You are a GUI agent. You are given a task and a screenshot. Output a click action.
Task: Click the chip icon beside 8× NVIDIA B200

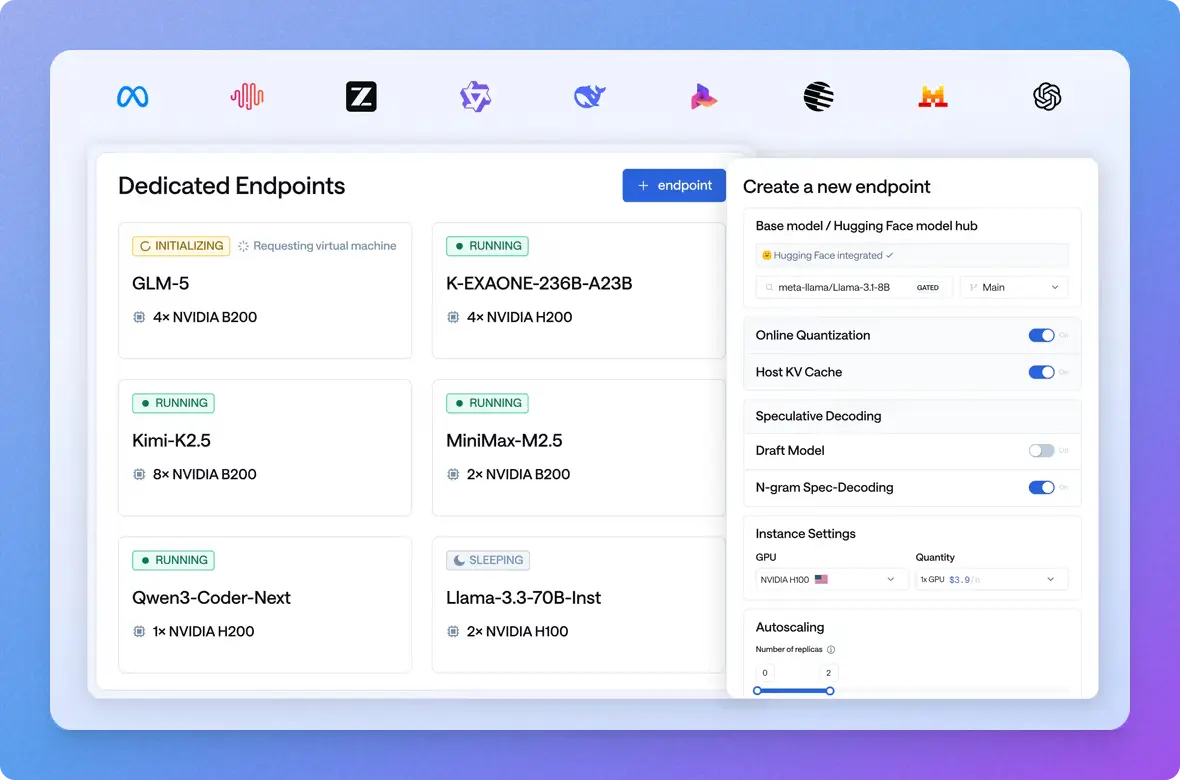click(x=139, y=474)
